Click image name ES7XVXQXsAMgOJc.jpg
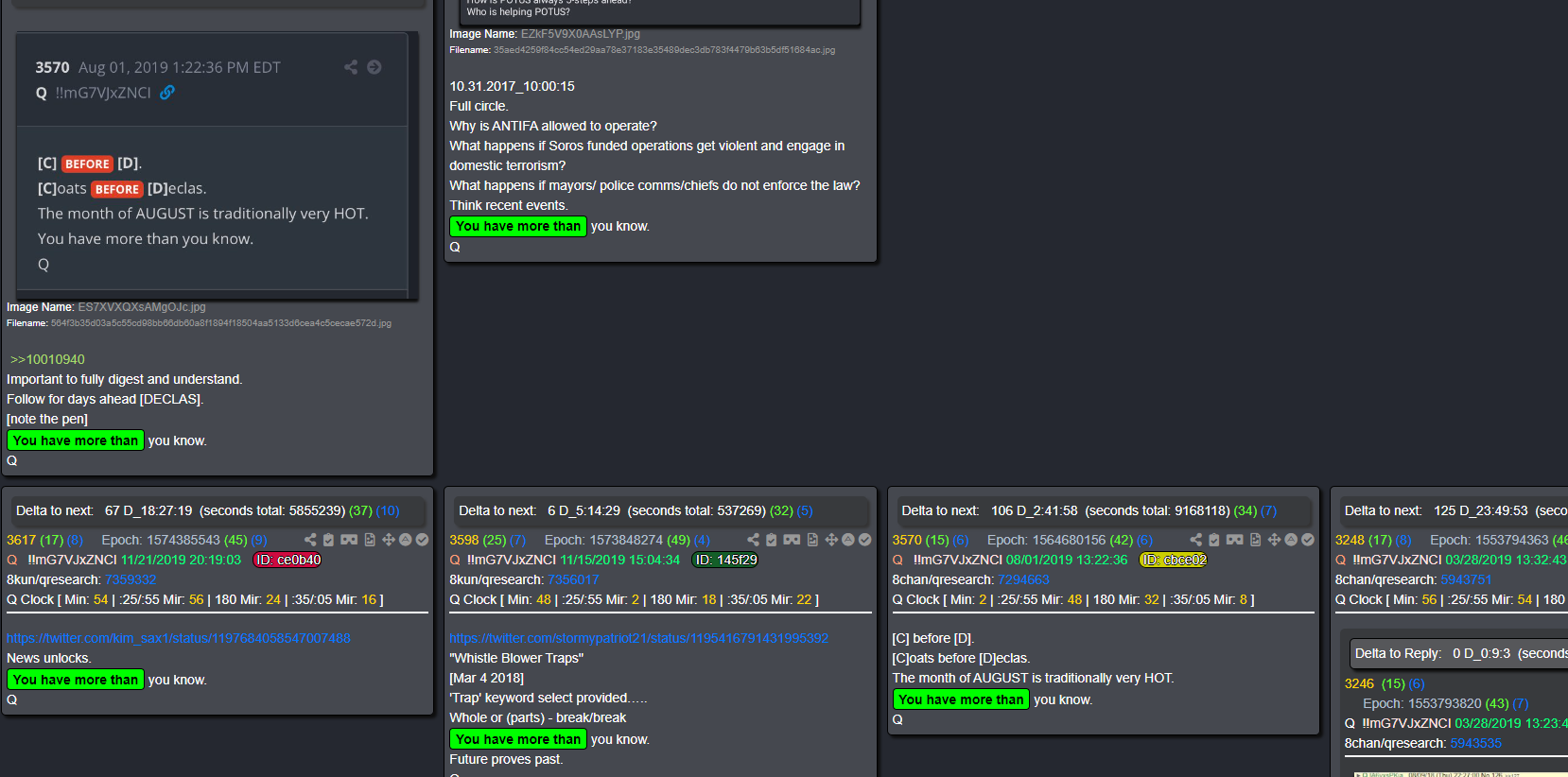This screenshot has width=1568, height=777. click(142, 307)
